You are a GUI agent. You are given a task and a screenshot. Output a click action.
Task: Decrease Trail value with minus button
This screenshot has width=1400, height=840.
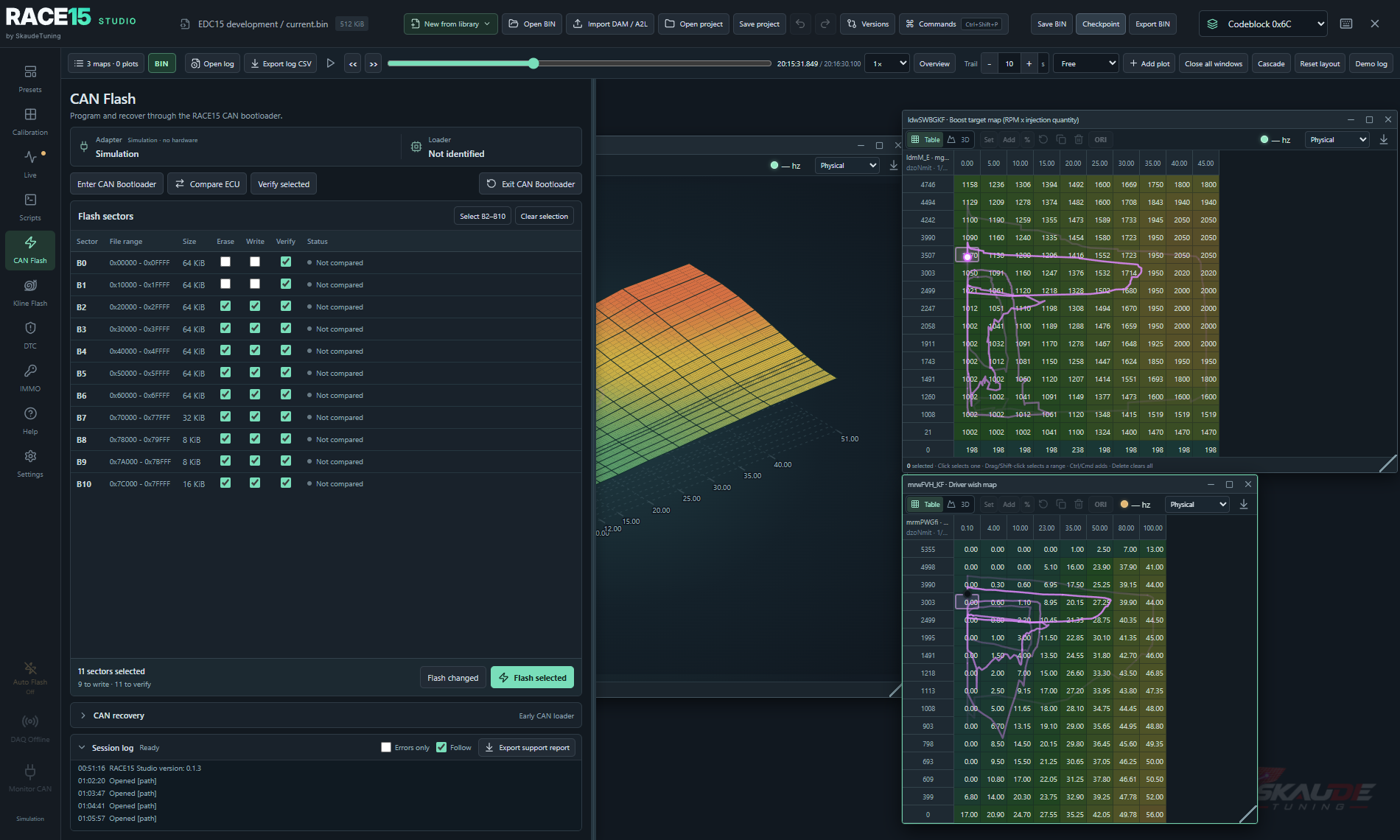[990, 63]
